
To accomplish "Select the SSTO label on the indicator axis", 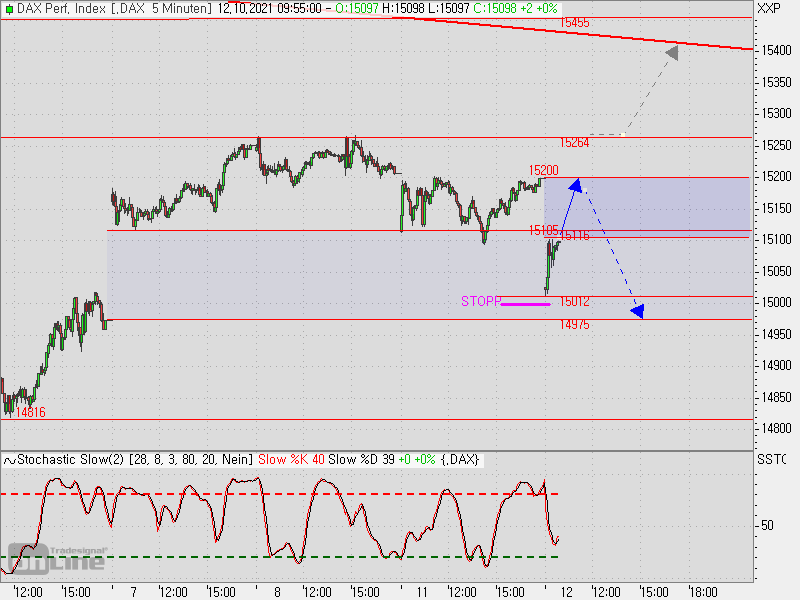I will coord(770,460).
